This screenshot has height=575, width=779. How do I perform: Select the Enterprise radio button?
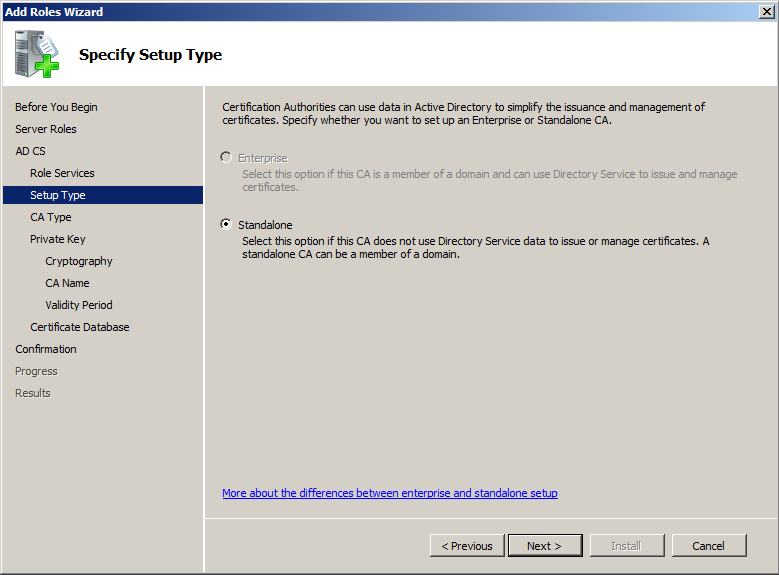pos(226,158)
